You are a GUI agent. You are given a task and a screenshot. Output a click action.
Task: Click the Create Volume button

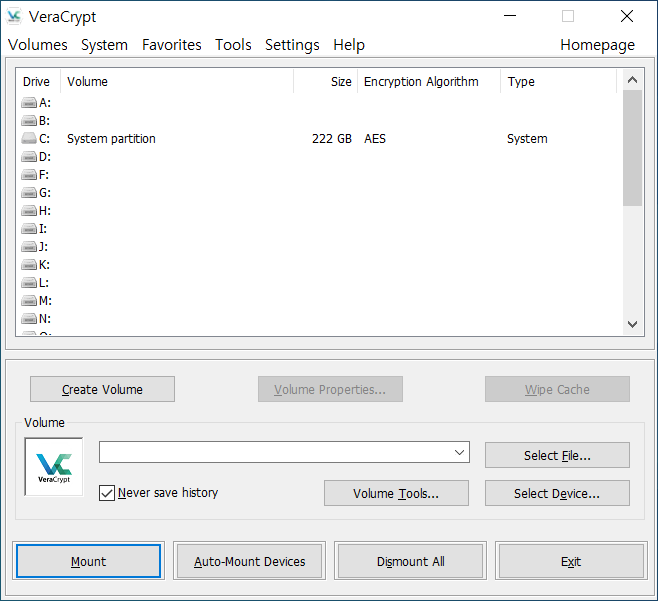click(102, 389)
